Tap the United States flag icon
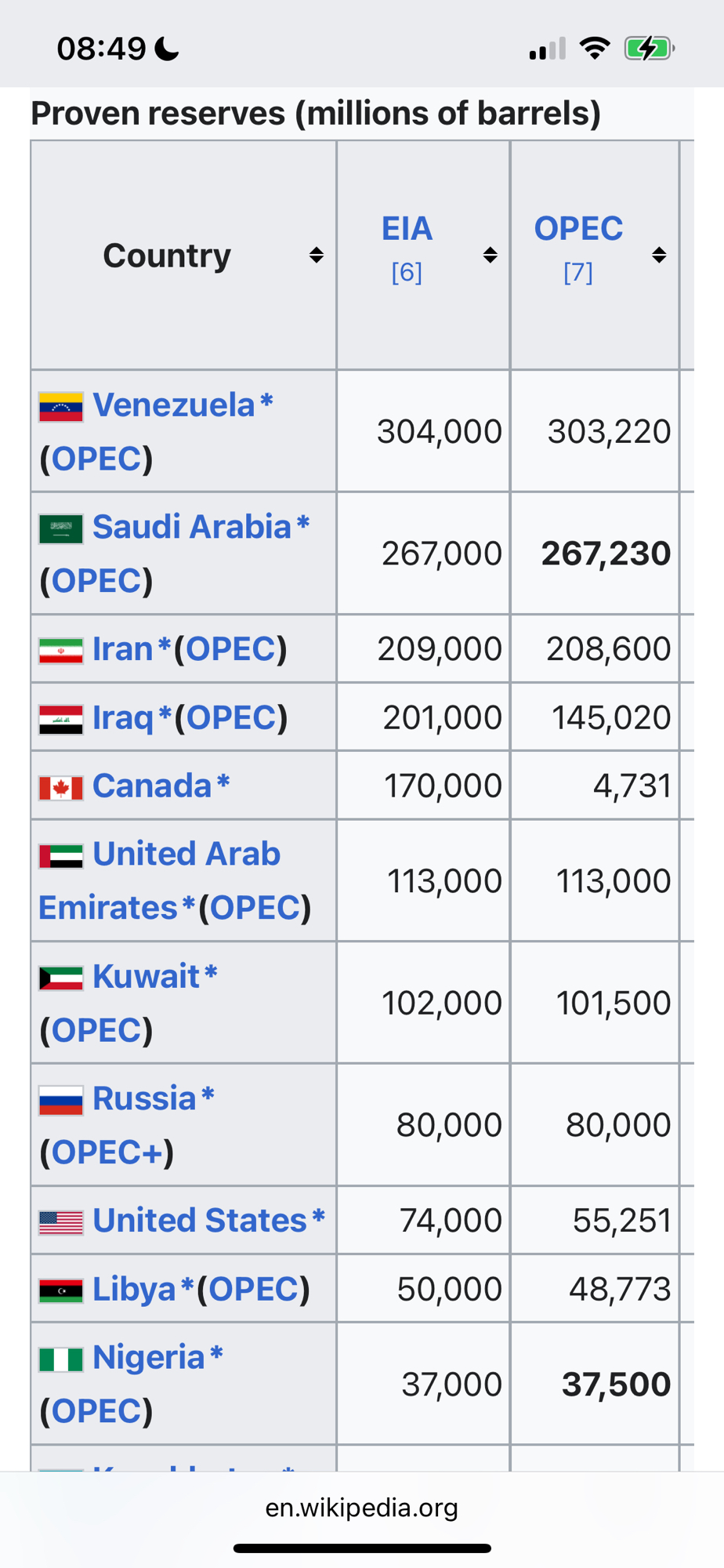This screenshot has height=1568, width=724. pyautogui.click(x=61, y=1222)
